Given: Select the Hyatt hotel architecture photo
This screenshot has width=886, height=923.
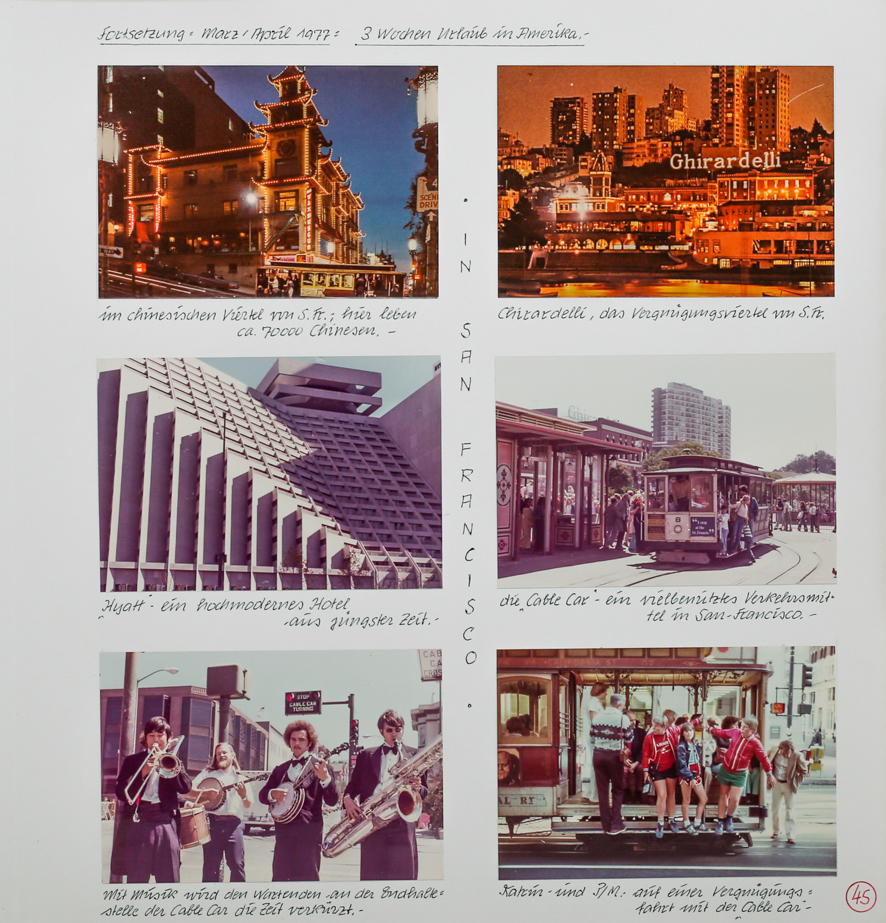Looking at the screenshot, I should click(x=269, y=473).
